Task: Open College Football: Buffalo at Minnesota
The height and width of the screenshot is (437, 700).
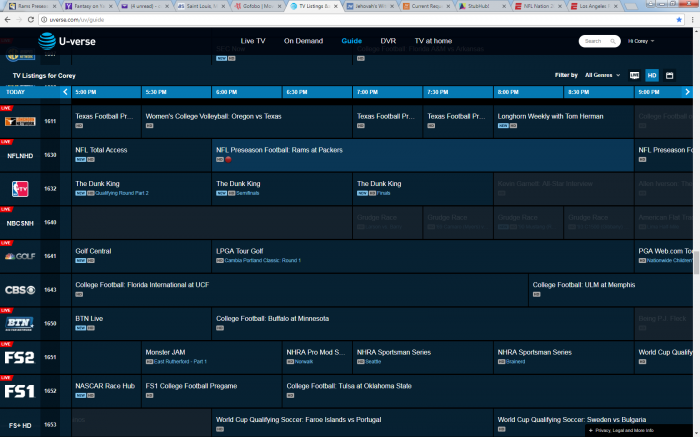Action: point(422,324)
